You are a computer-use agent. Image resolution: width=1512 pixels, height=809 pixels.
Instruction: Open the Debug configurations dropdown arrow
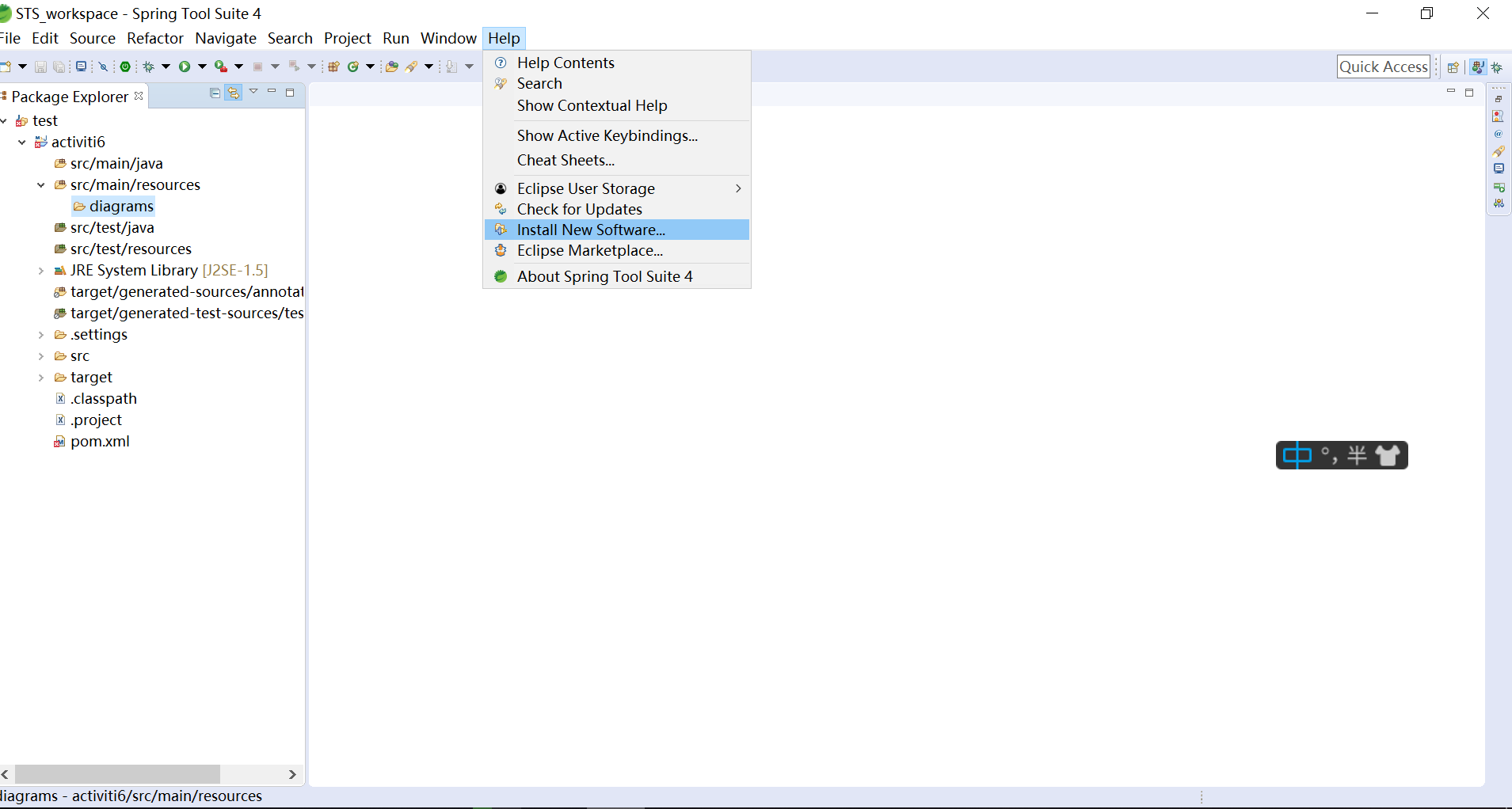(166, 66)
